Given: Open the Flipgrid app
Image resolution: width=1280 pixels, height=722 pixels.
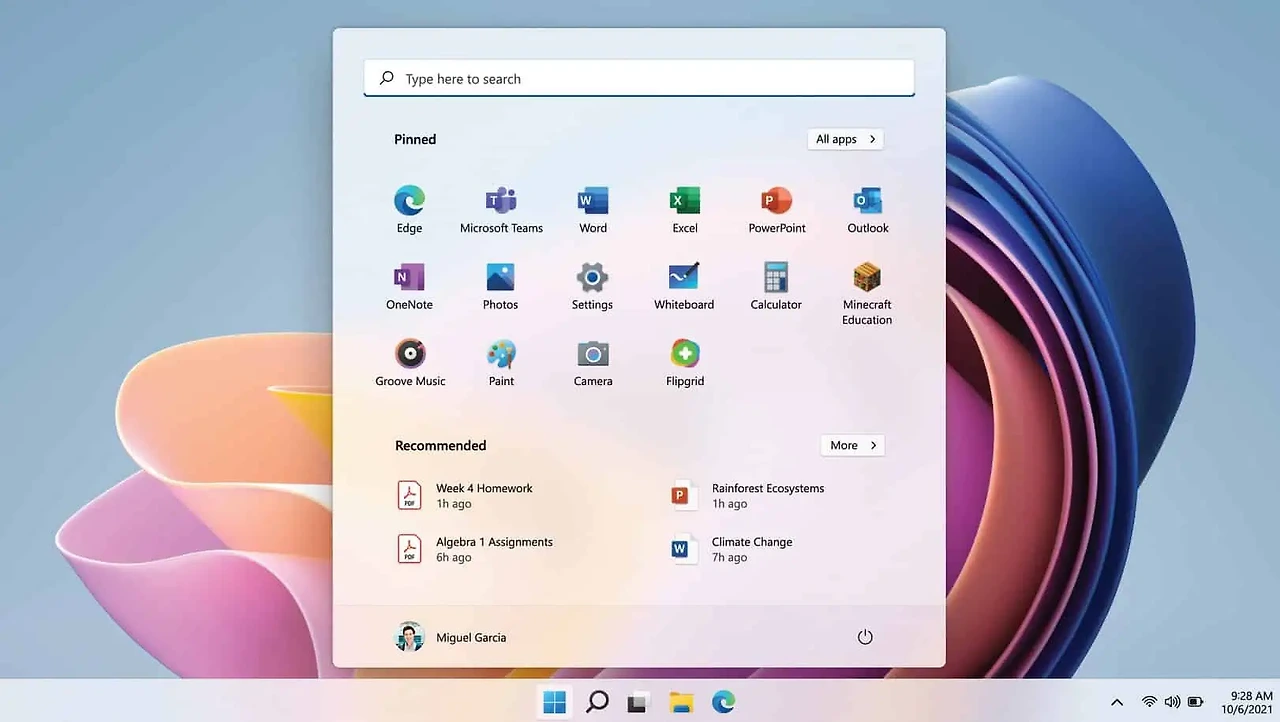Looking at the screenshot, I should click(685, 363).
